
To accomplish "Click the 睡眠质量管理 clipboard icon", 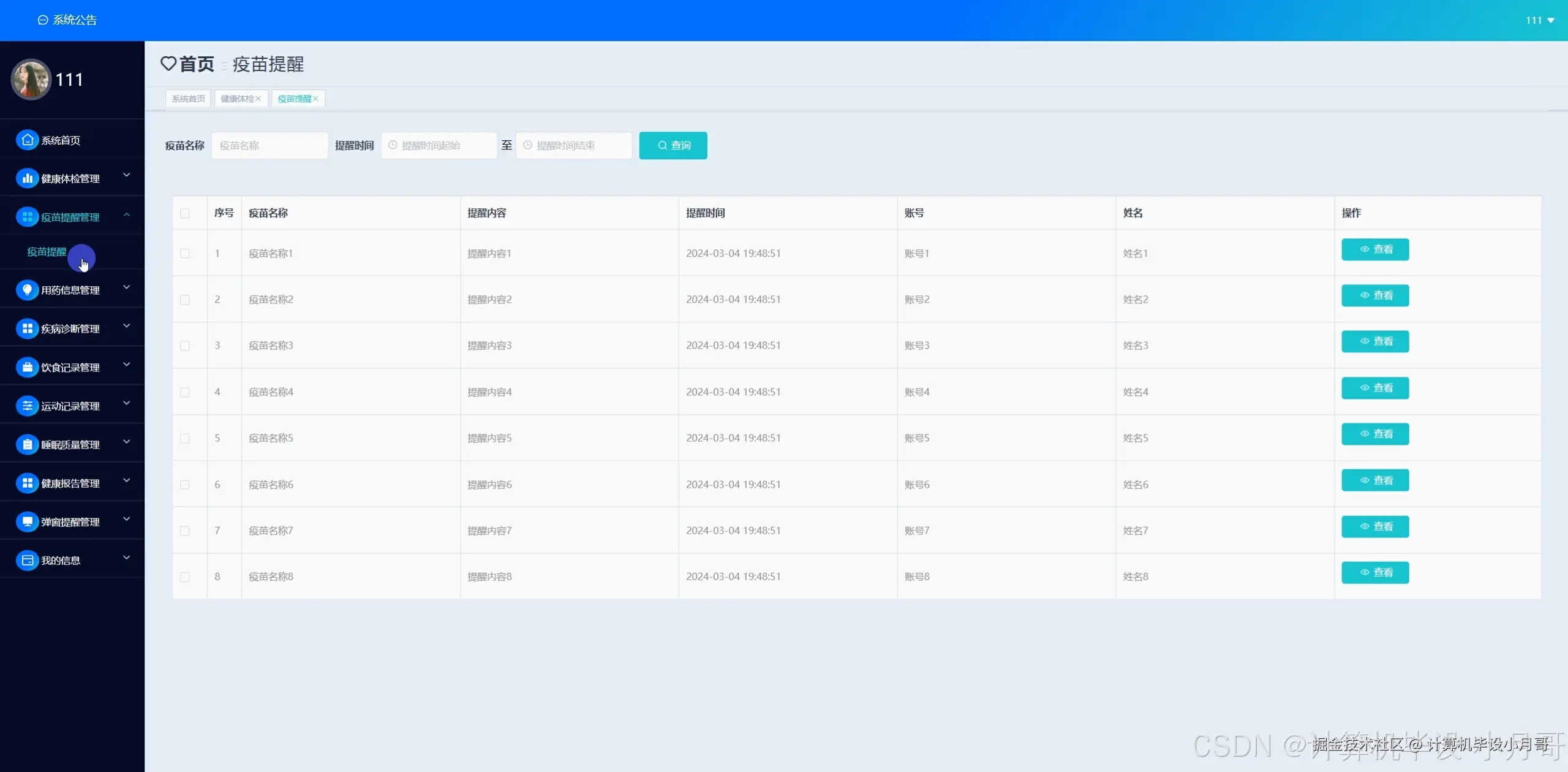I will point(27,445).
